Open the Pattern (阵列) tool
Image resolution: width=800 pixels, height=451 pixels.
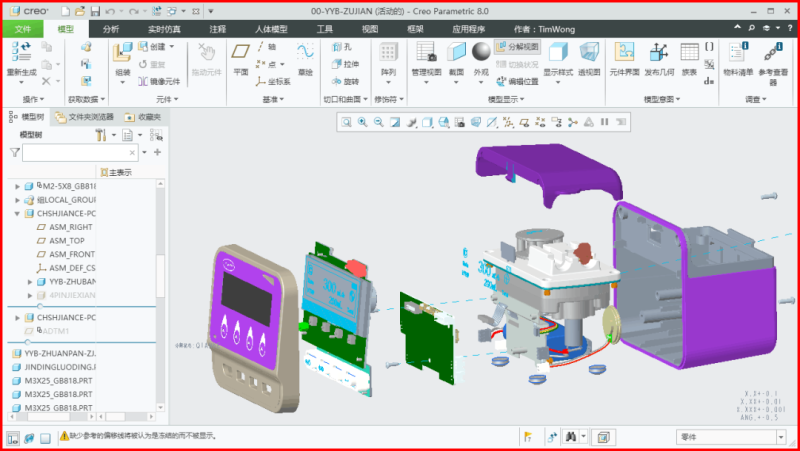tap(387, 56)
